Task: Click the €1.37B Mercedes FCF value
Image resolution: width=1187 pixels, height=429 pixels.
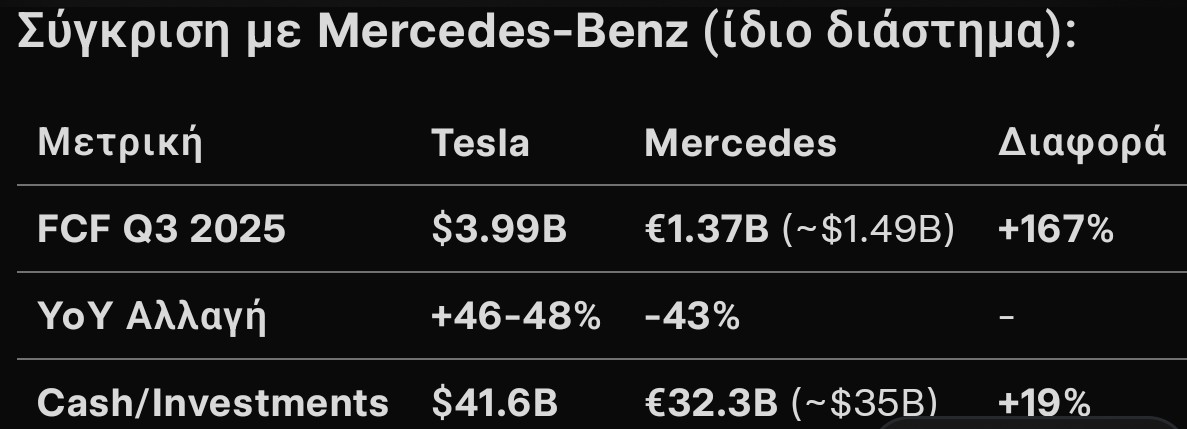Action: (x=706, y=230)
